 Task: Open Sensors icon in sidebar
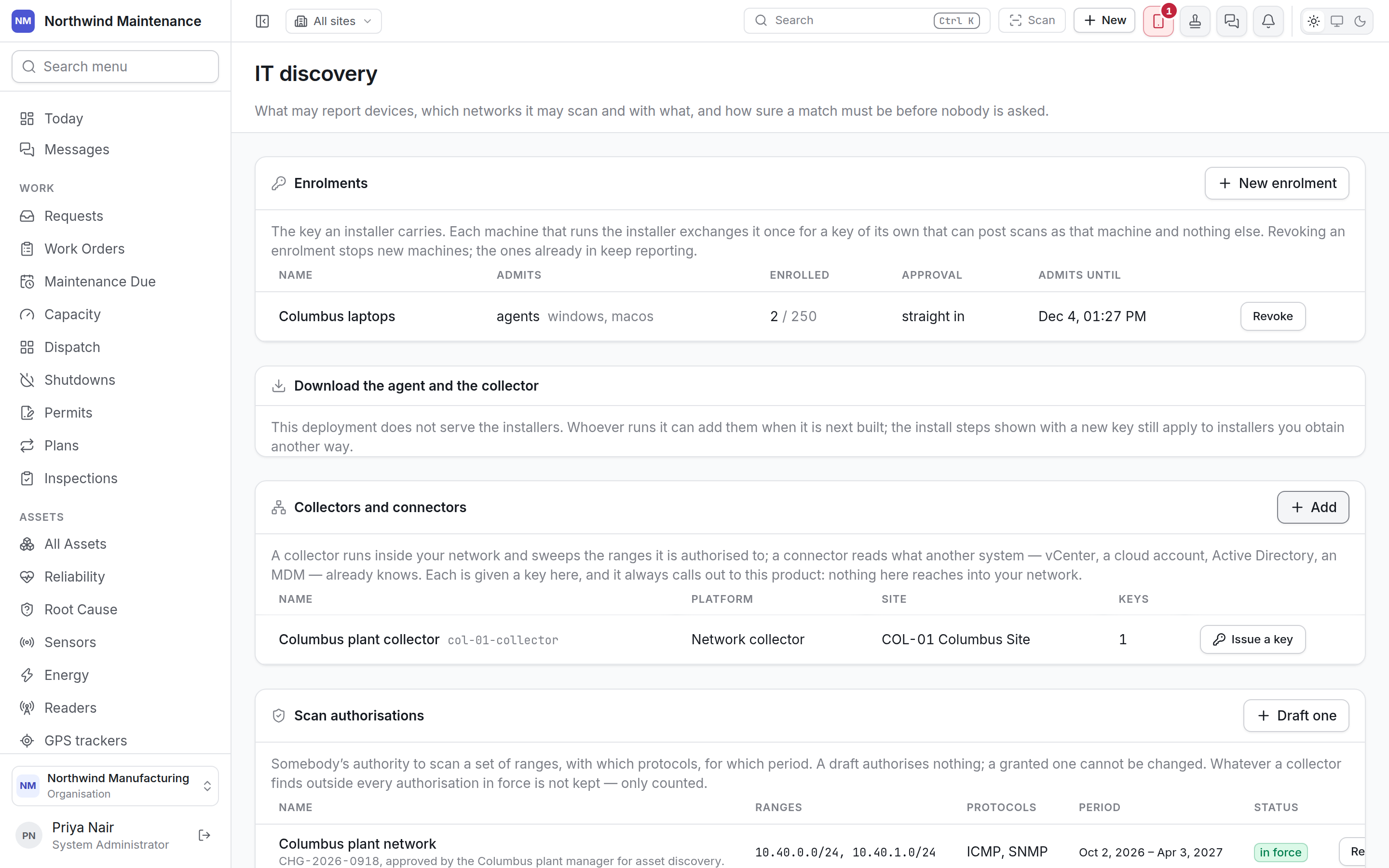[27, 642]
